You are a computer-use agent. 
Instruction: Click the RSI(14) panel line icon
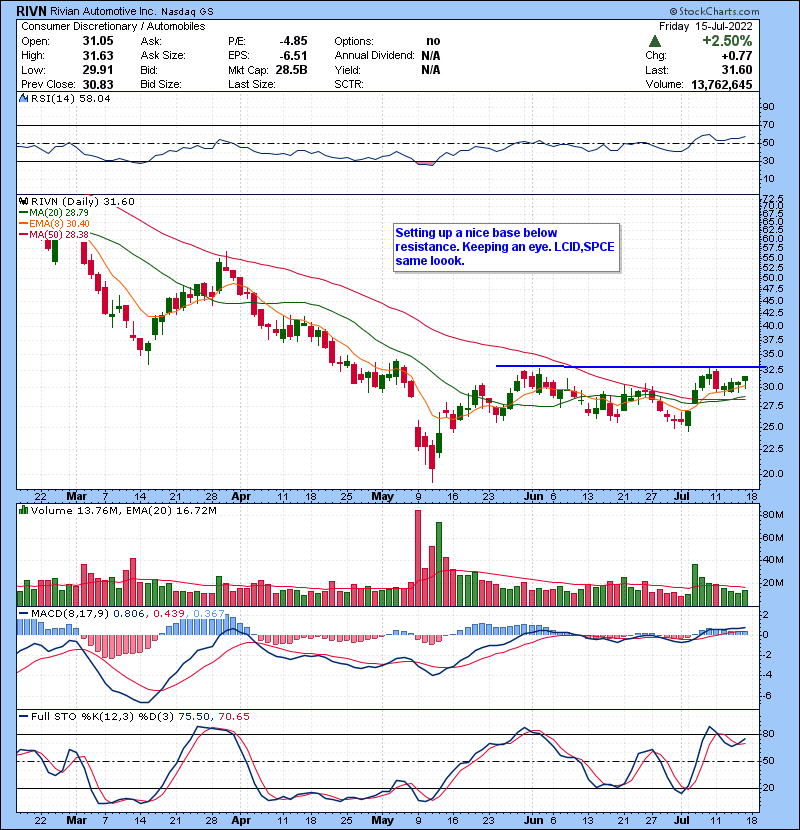[23, 98]
